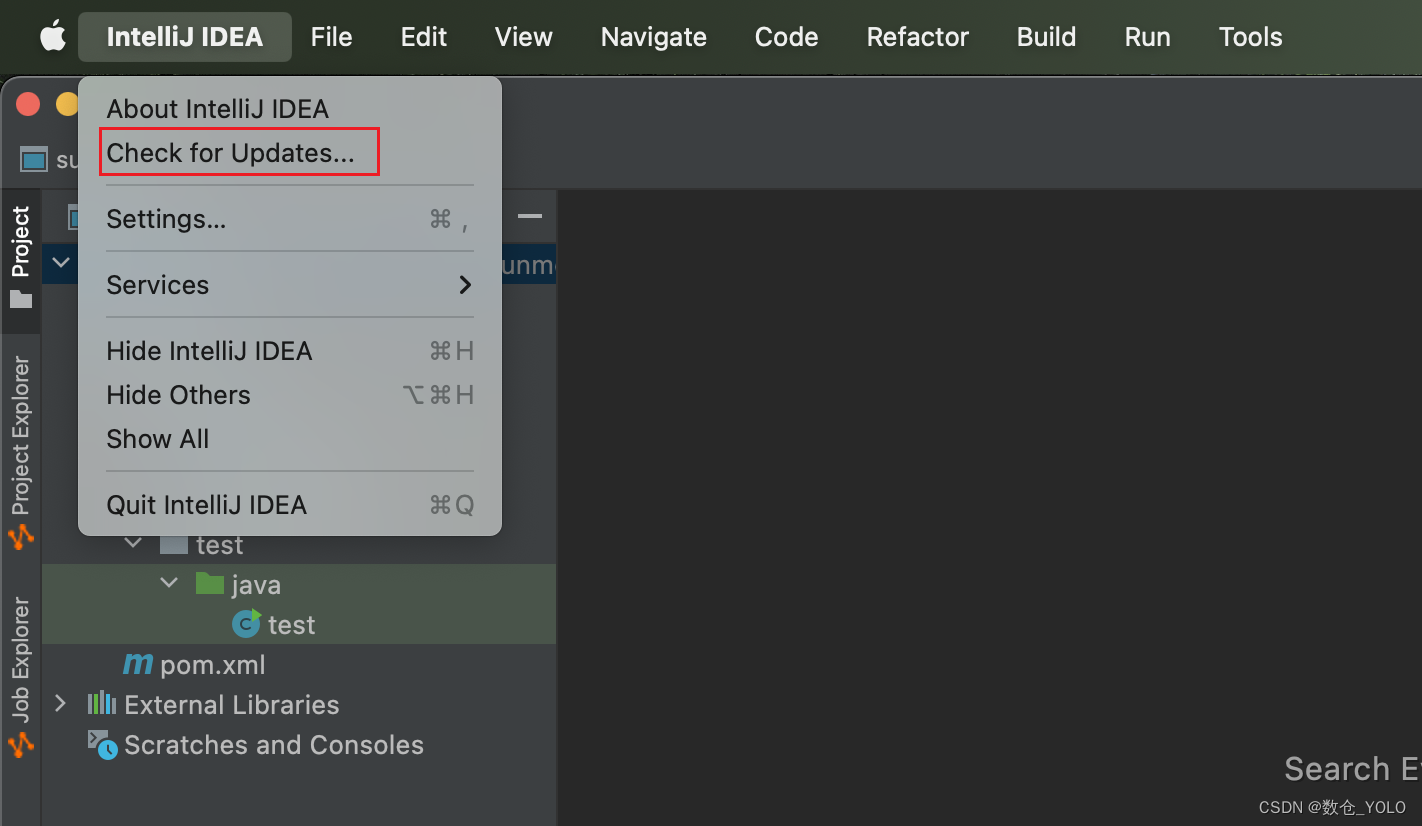Click the Project tab folder icon
The width and height of the screenshot is (1422, 826).
click(x=21, y=299)
